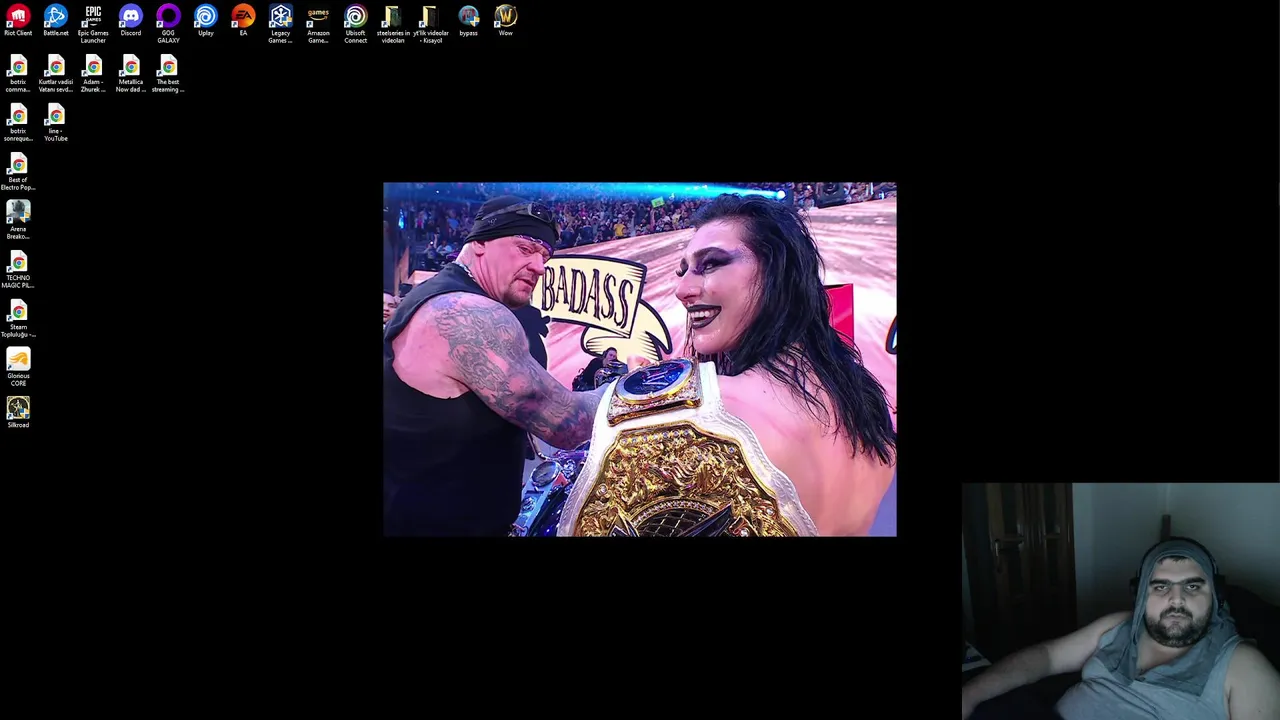Select the Arena Breakout desktop icon
This screenshot has height=720, width=1280.
click(x=18, y=221)
